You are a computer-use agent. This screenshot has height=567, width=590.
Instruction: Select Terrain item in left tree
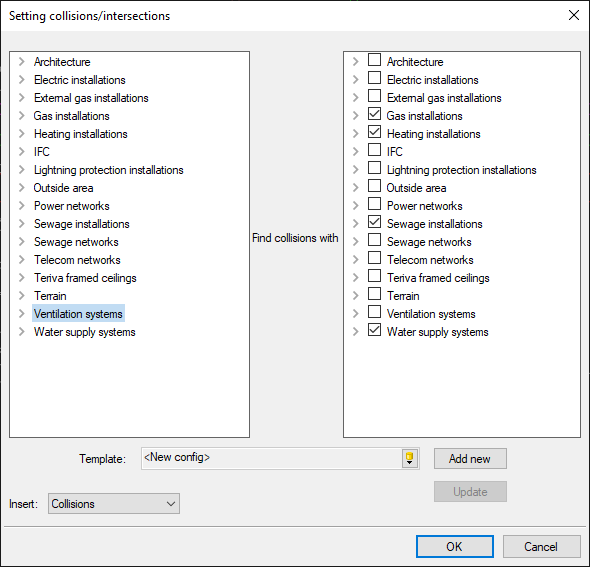coord(50,296)
